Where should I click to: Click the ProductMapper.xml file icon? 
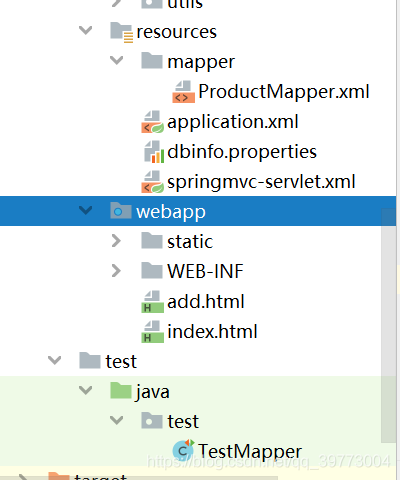click(x=183, y=92)
